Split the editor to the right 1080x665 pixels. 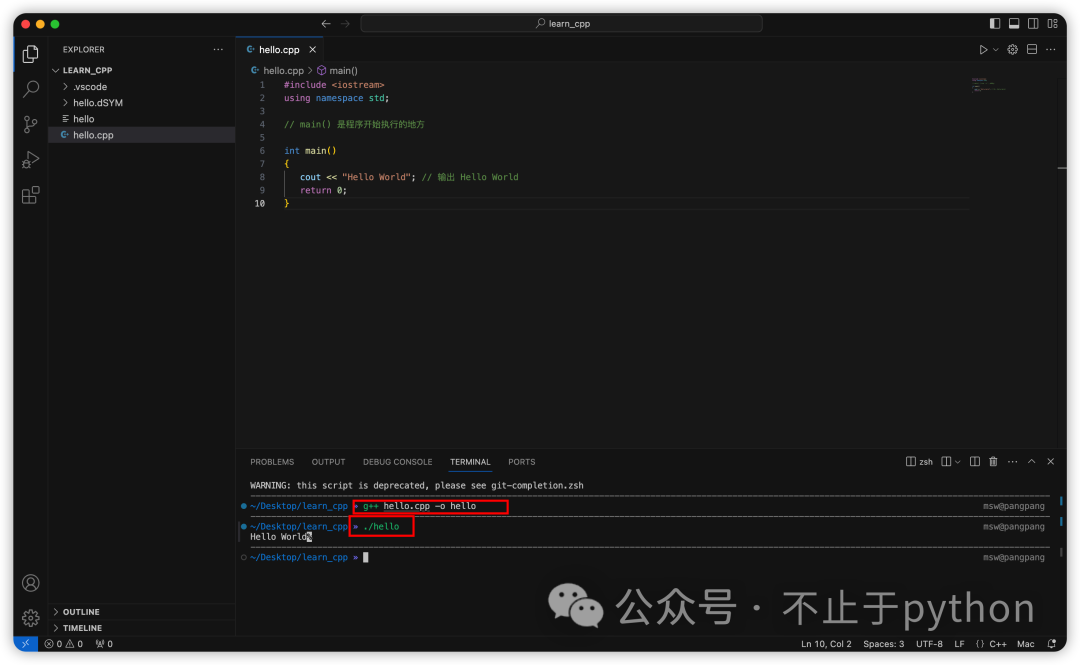tap(1032, 49)
